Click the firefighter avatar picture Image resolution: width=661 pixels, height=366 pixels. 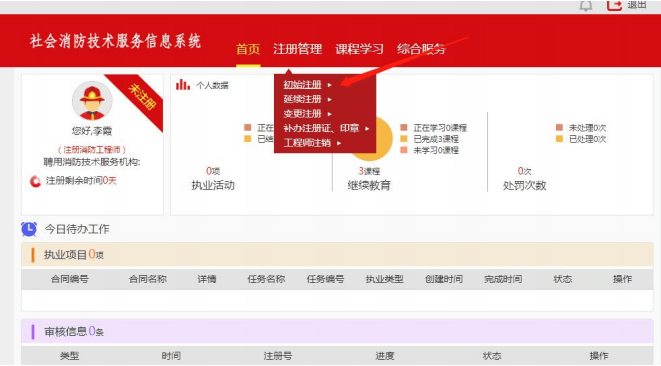[x=92, y=101]
